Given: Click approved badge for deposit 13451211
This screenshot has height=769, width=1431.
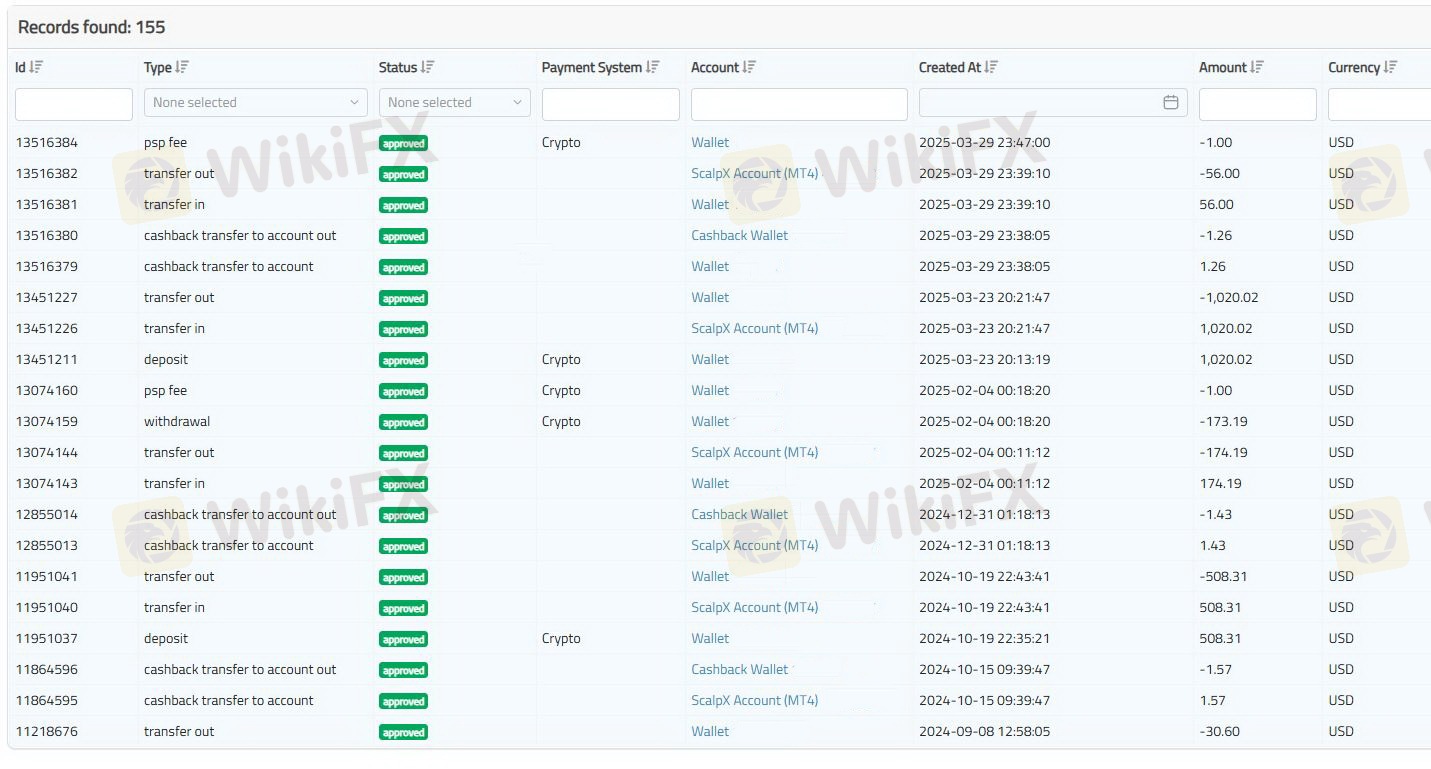Looking at the screenshot, I should coord(404,360).
